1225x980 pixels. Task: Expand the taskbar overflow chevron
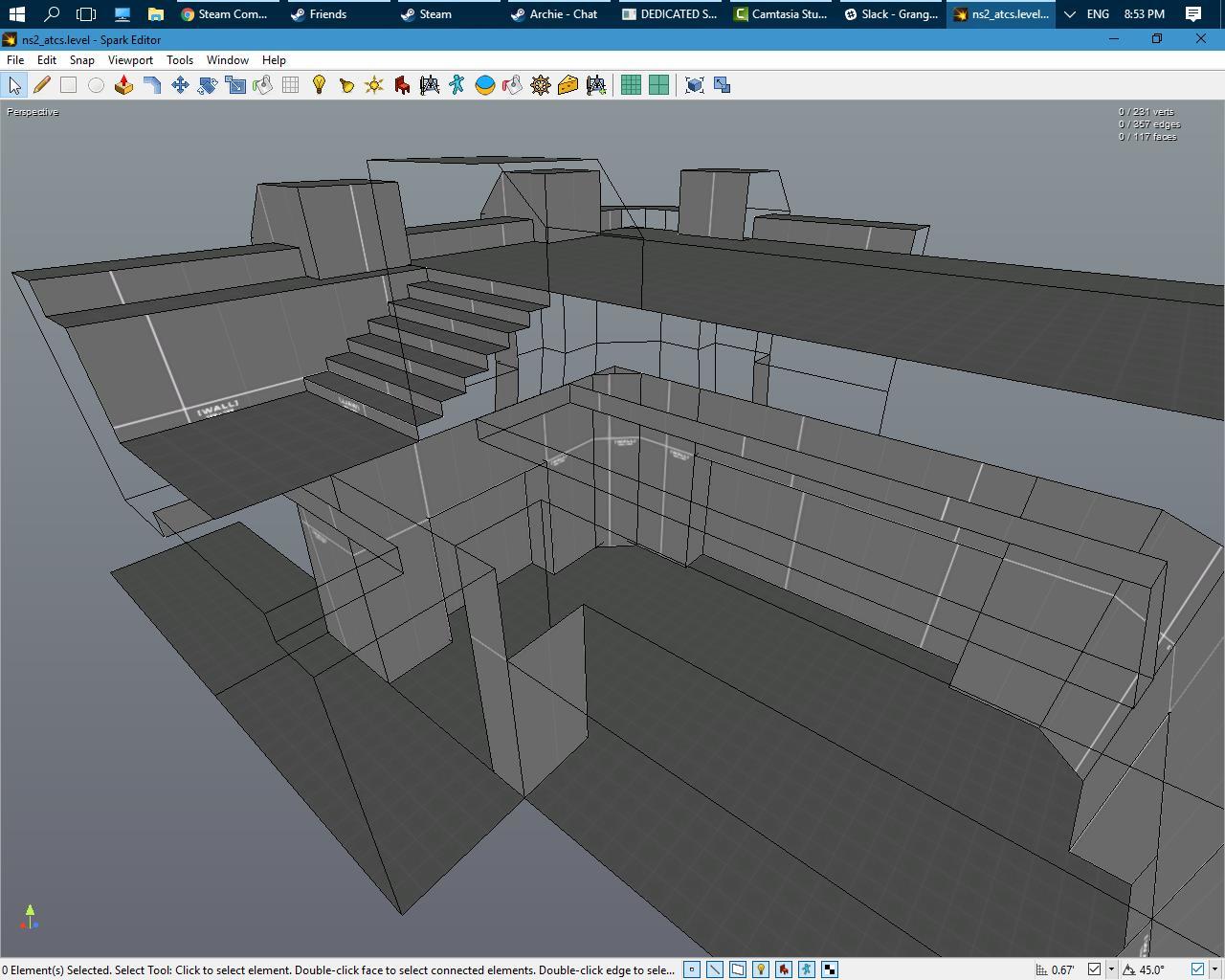point(1070,14)
